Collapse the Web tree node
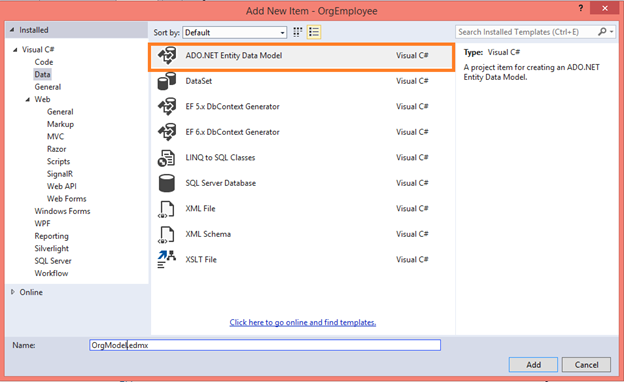Image resolution: width=624 pixels, height=382 pixels. click(28, 99)
